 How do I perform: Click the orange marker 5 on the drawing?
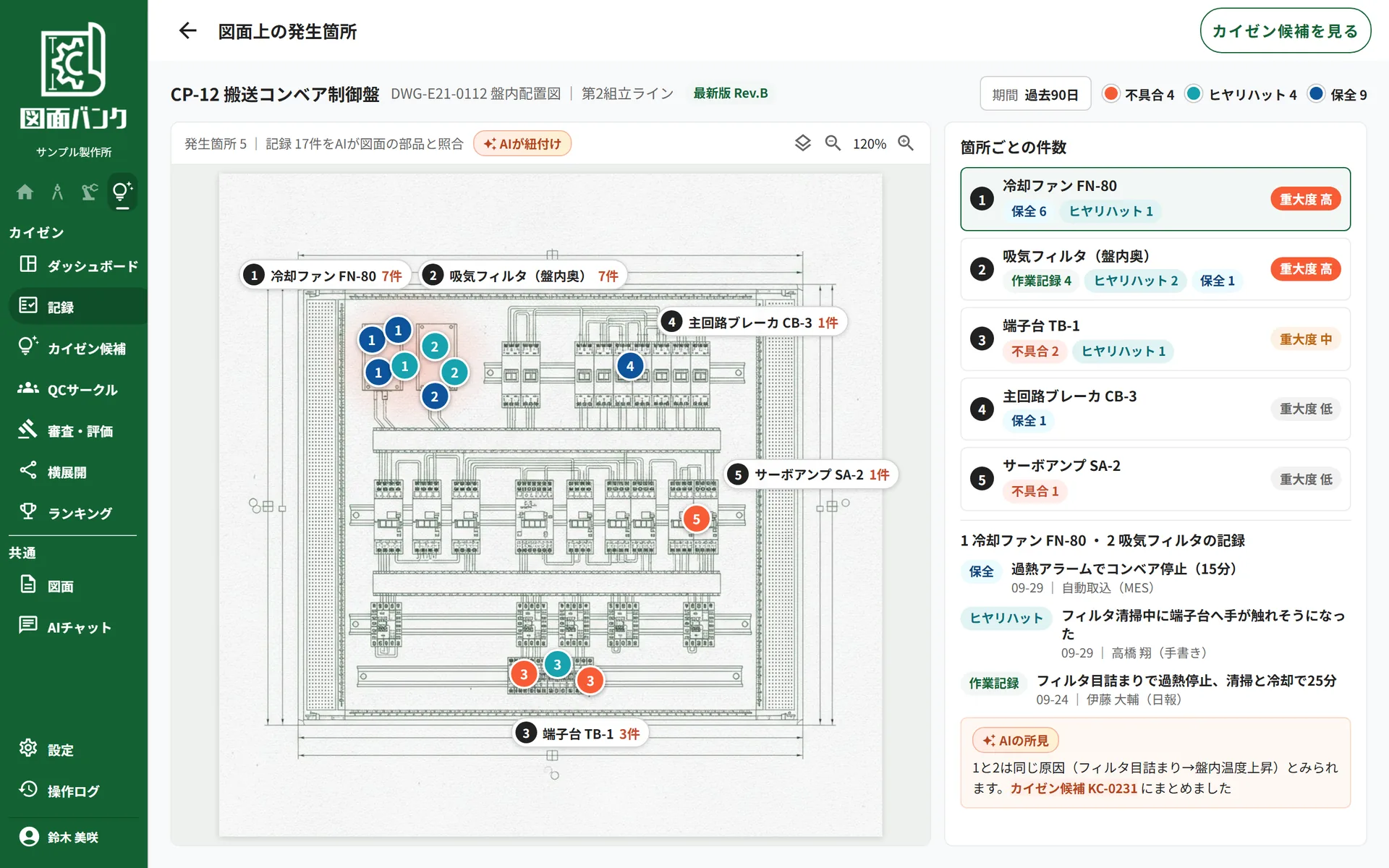[696, 519]
